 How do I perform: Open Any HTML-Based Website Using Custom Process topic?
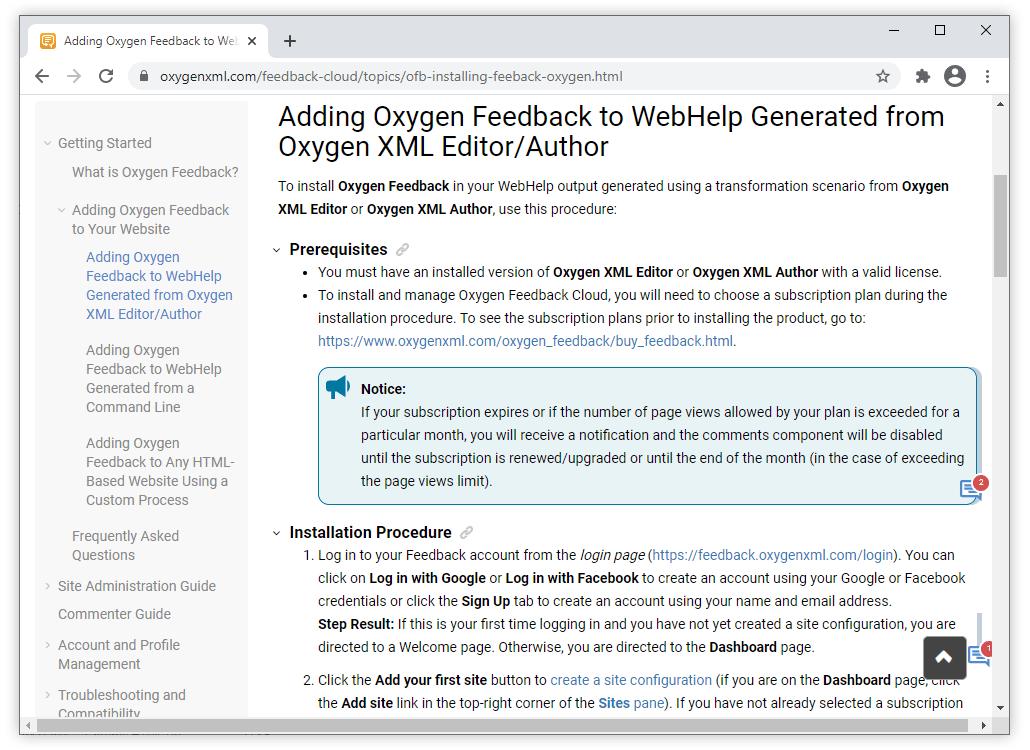[160, 472]
